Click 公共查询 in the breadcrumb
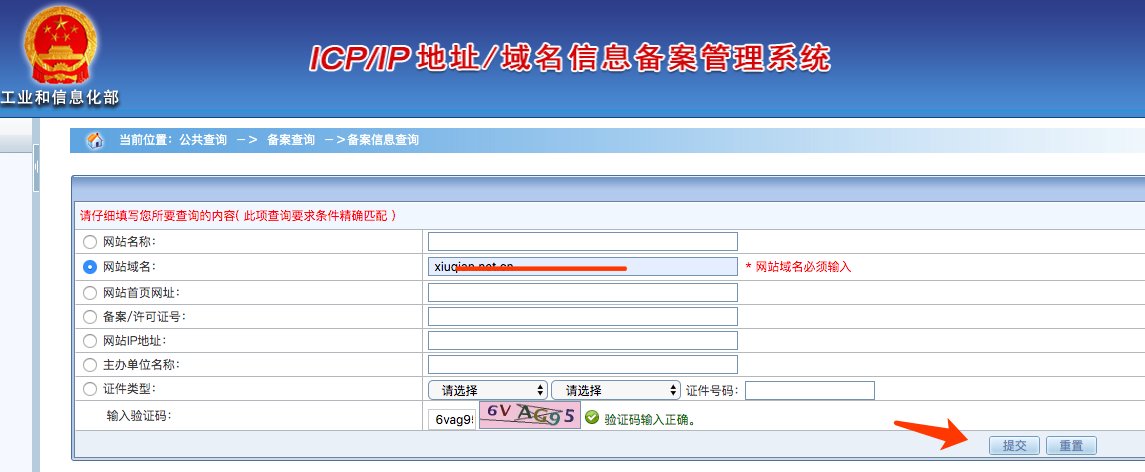This screenshot has width=1145, height=472. tap(203, 140)
